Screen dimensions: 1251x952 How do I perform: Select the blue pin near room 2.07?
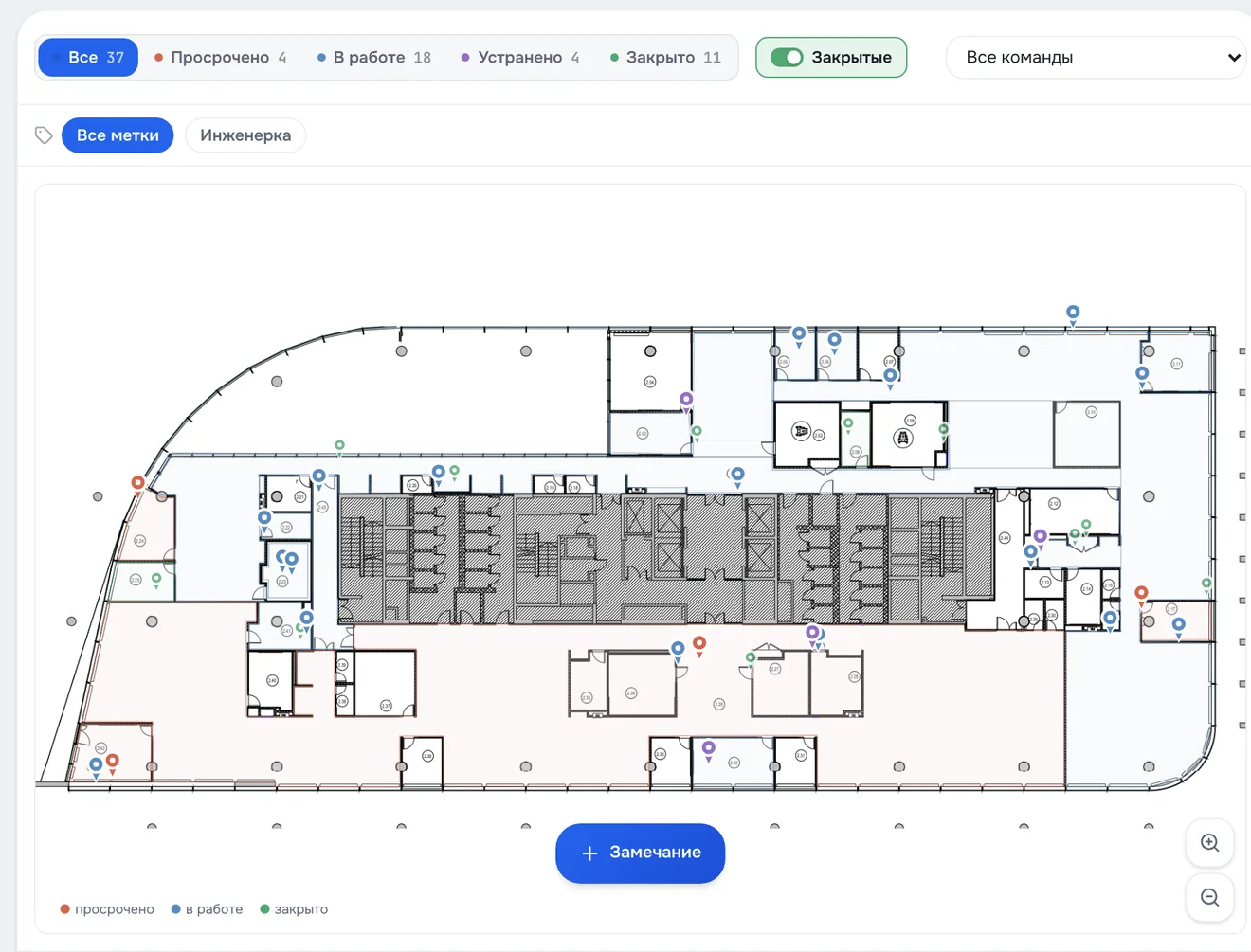[x=890, y=378]
